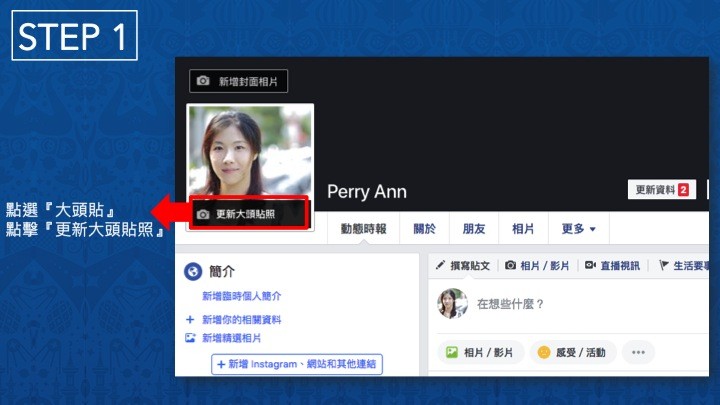Click the 新增臨時個人簡介 link
Screen dimensions: 720x405
tap(242, 296)
